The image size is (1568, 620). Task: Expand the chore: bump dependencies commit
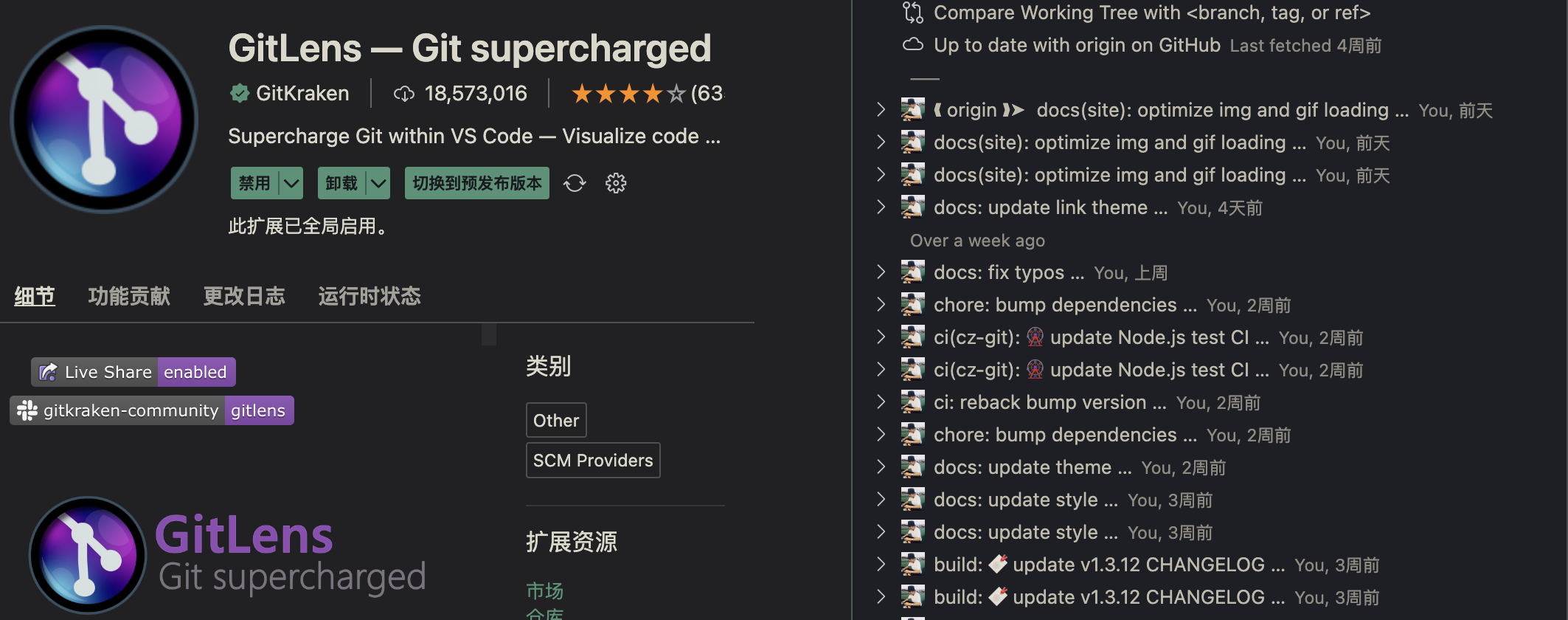pyautogui.click(x=881, y=305)
